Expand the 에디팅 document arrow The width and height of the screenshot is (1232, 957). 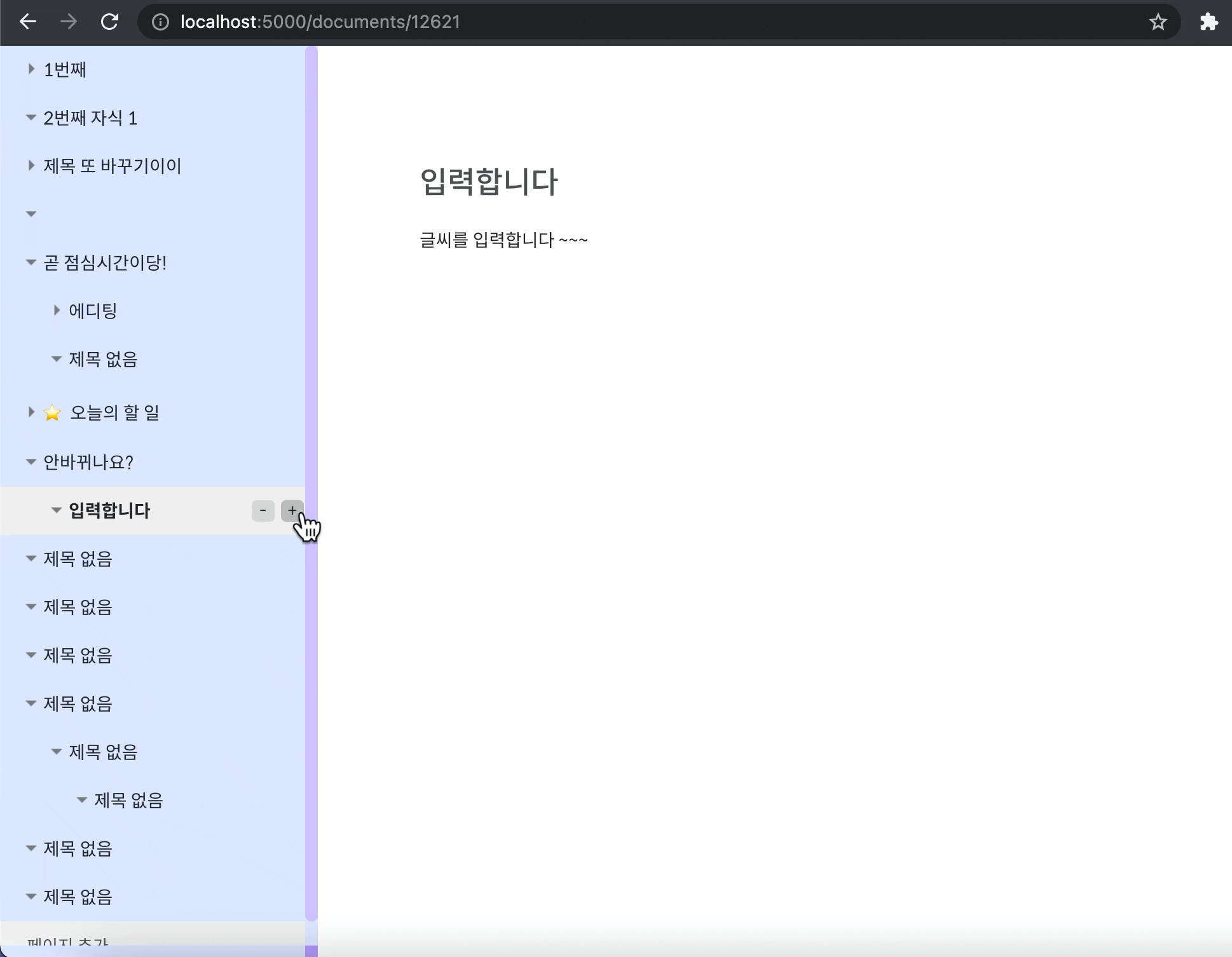[57, 311]
